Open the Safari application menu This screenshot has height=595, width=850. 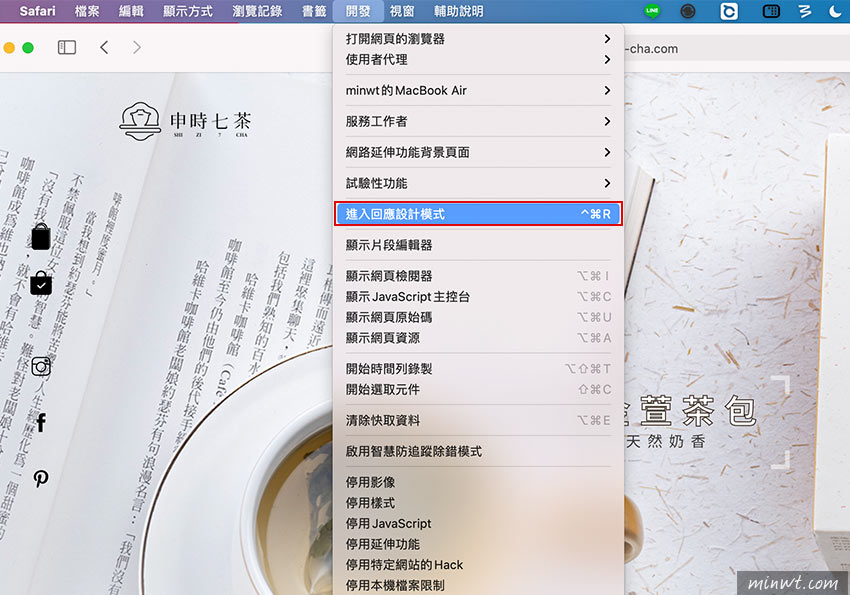pos(37,11)
